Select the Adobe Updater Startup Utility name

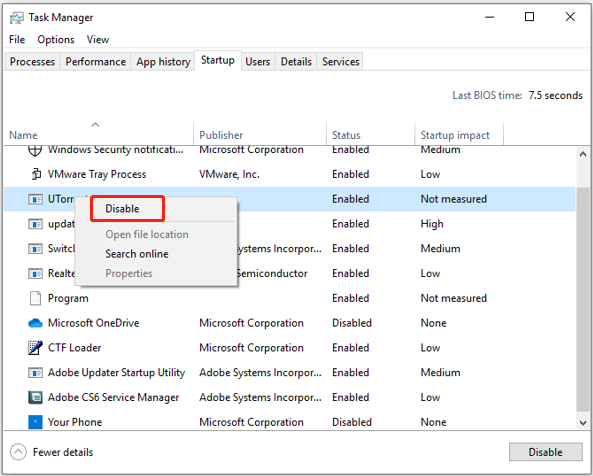tap(116, 372)
